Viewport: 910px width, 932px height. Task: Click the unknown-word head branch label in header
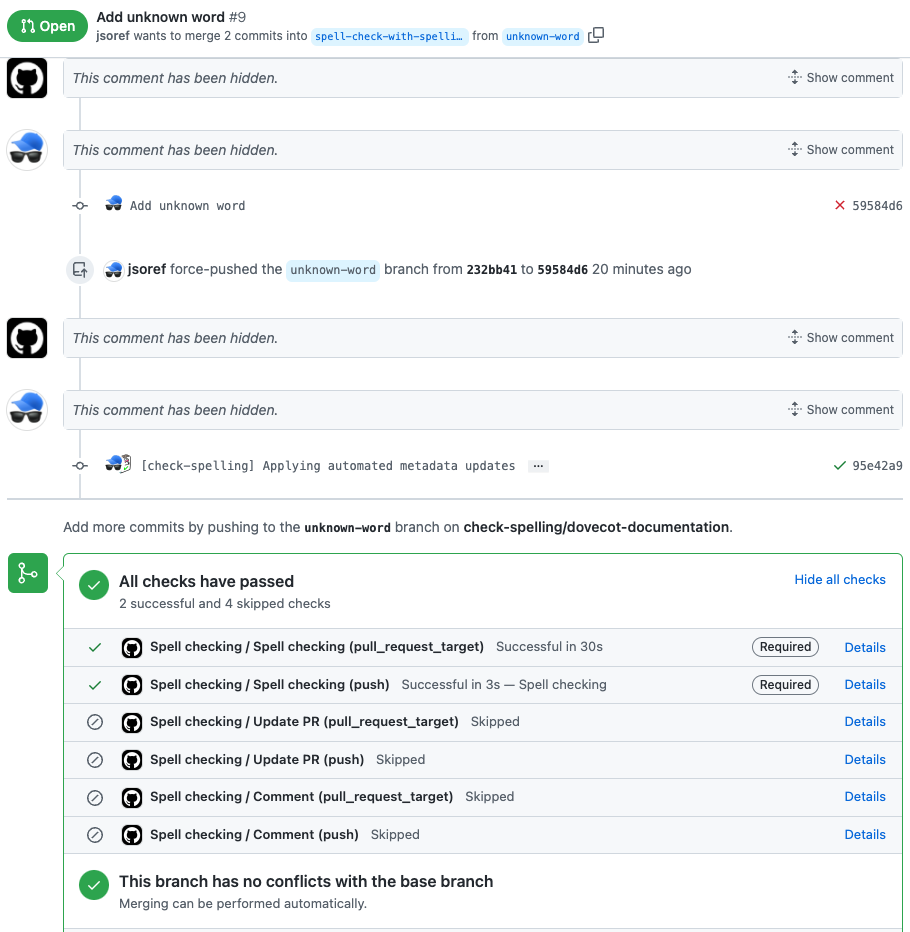coord(543,36)
